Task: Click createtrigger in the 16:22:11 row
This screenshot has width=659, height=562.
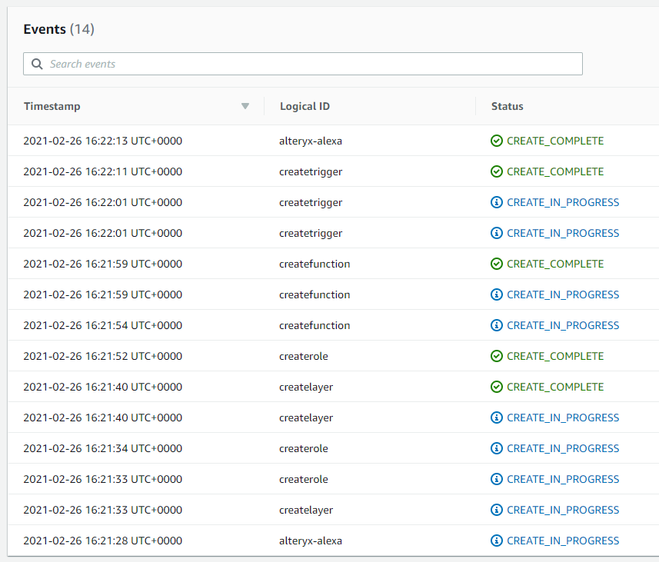Action: [x=311, y=172]
